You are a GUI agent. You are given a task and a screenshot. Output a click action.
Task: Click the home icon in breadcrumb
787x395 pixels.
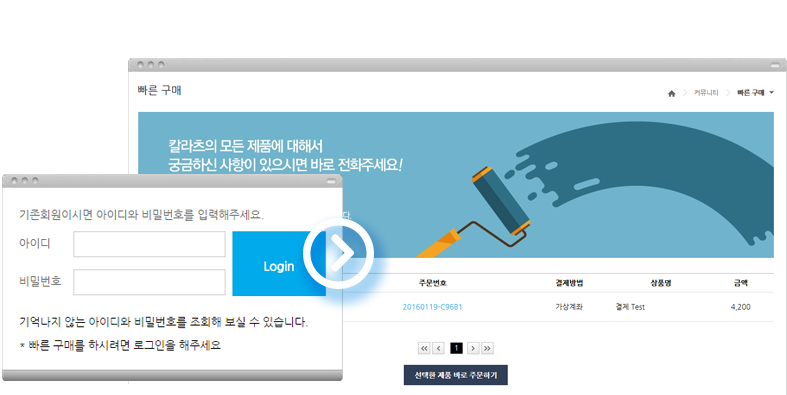click(x=672, y=93)
